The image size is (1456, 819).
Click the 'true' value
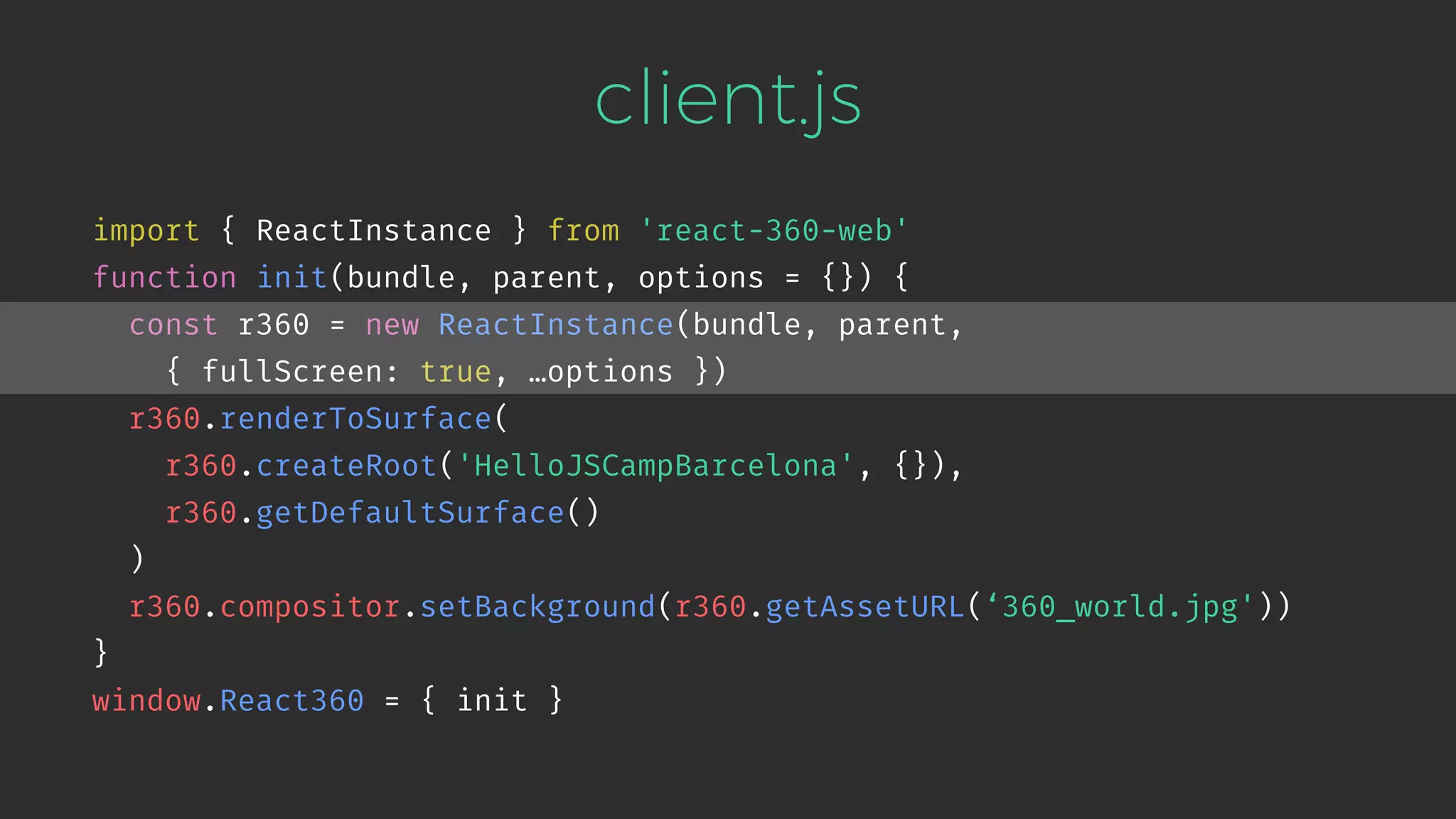[x=456, y=372]
